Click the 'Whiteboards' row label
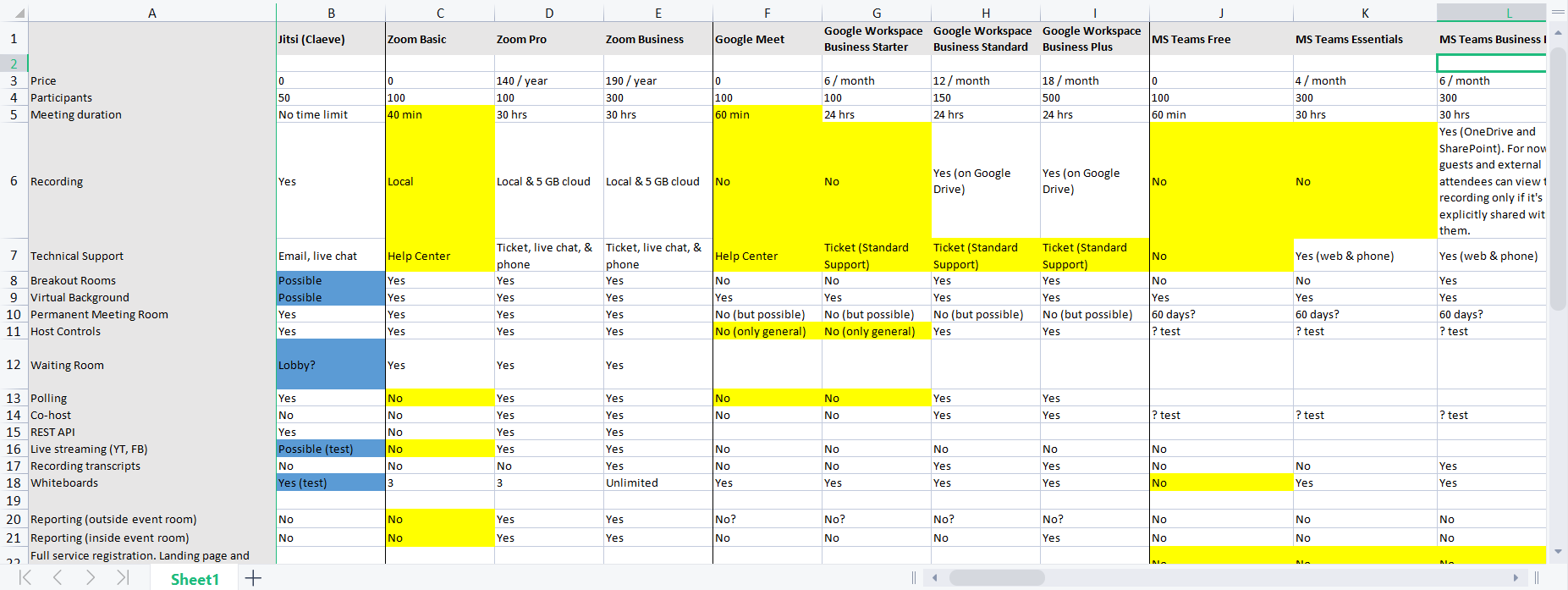Image resolution: width=1568 pixels, height=590 pixels. pos(152,482)
